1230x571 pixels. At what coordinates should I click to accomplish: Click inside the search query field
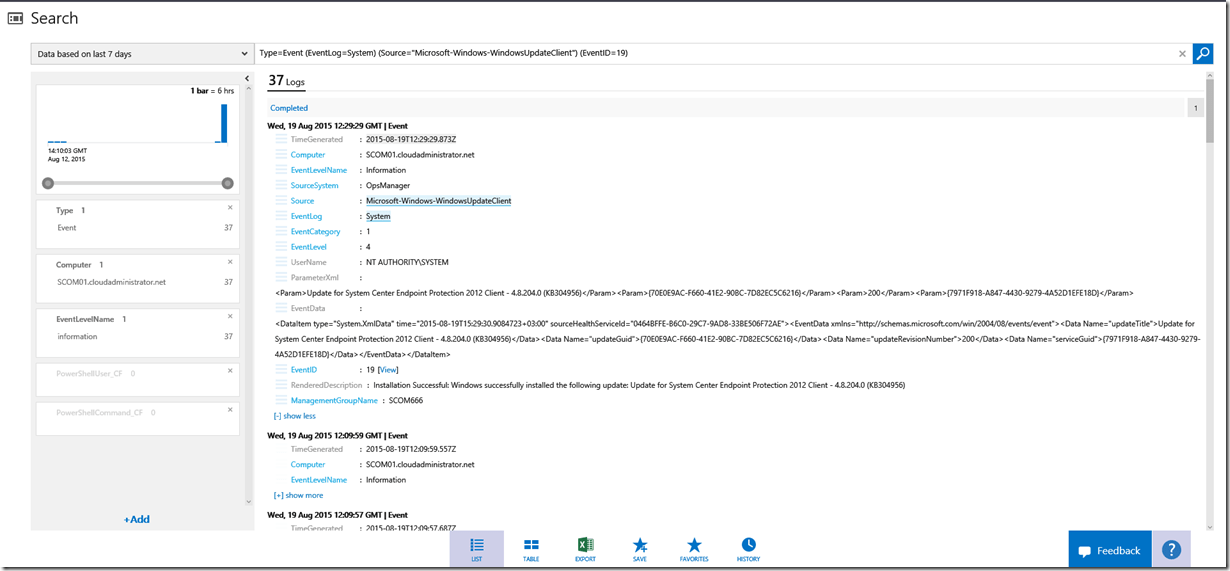[x=700, y=53]
